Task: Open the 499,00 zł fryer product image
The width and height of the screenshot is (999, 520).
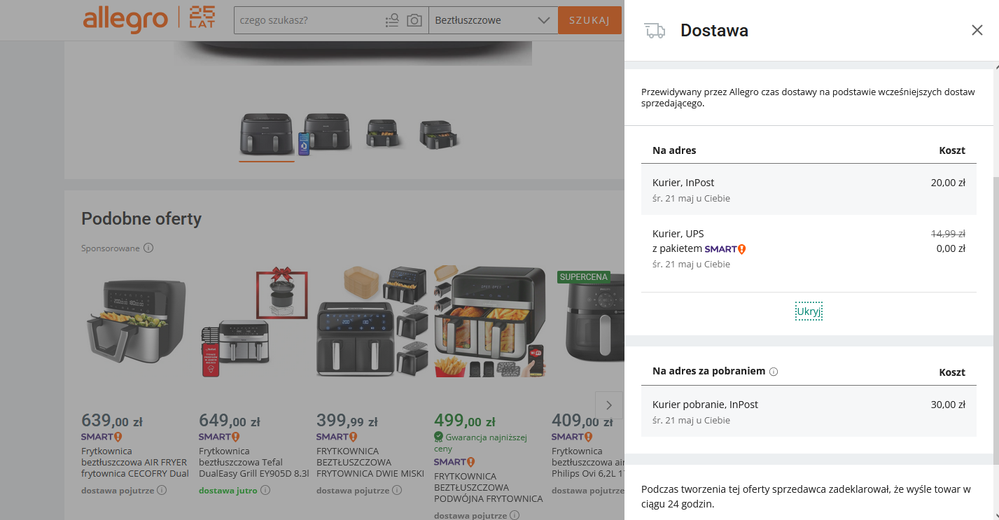Action: coord(489,322)
